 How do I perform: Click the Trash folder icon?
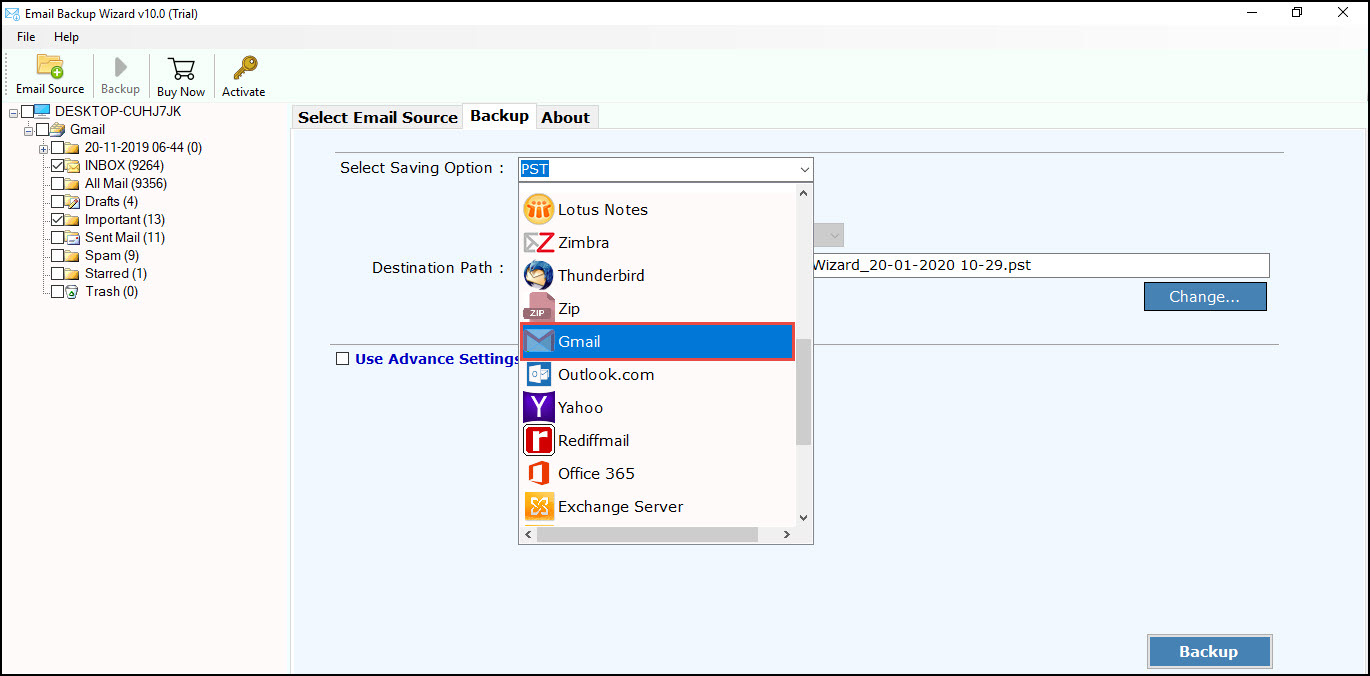(x=73, y=291)
